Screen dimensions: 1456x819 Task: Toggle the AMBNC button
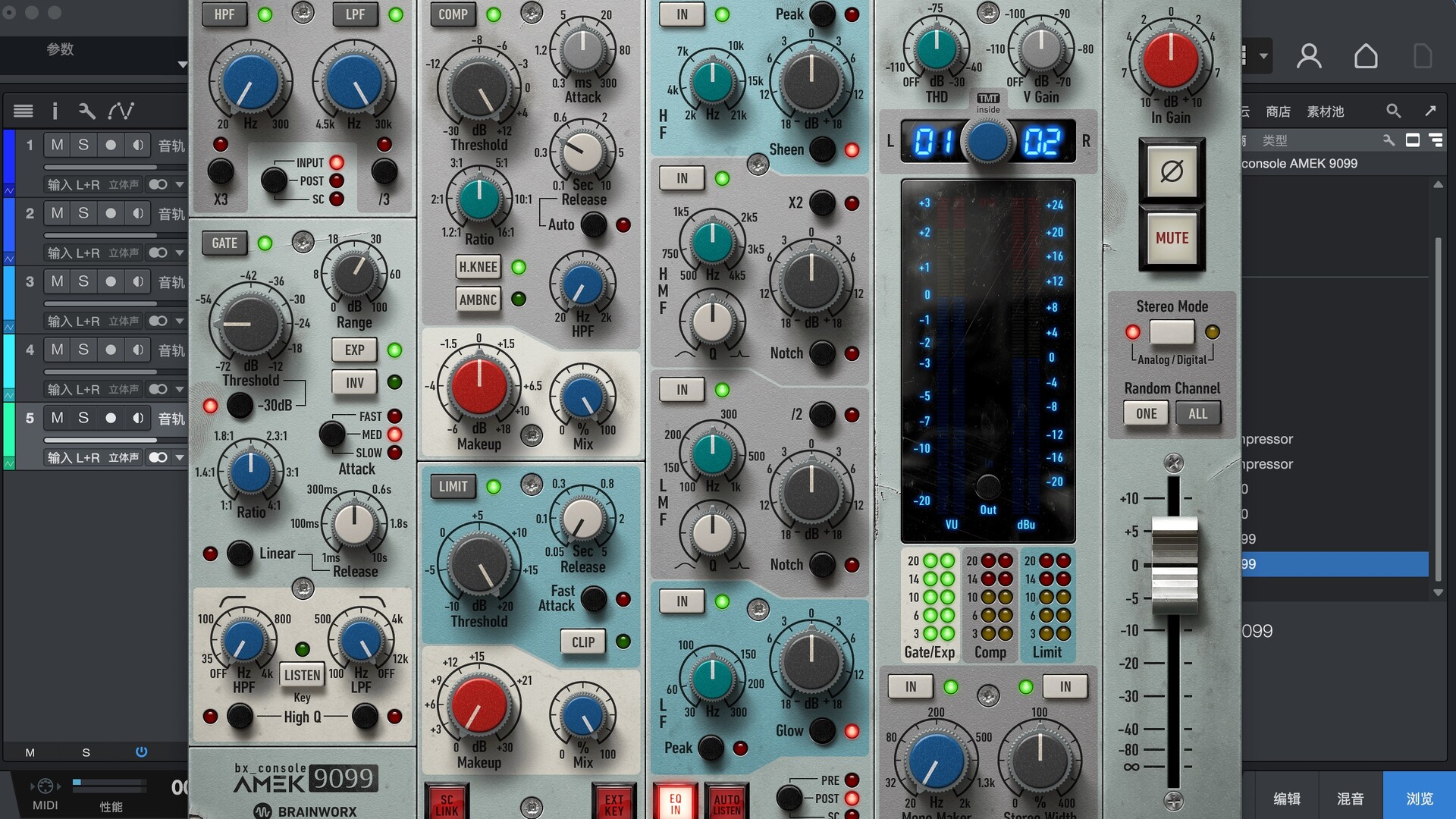tap(479, 300)
